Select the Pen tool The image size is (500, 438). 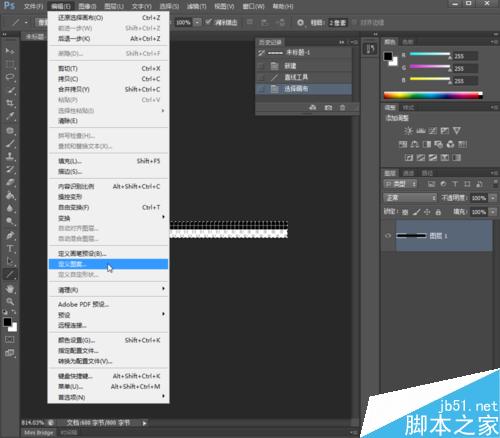pos(10,235)
